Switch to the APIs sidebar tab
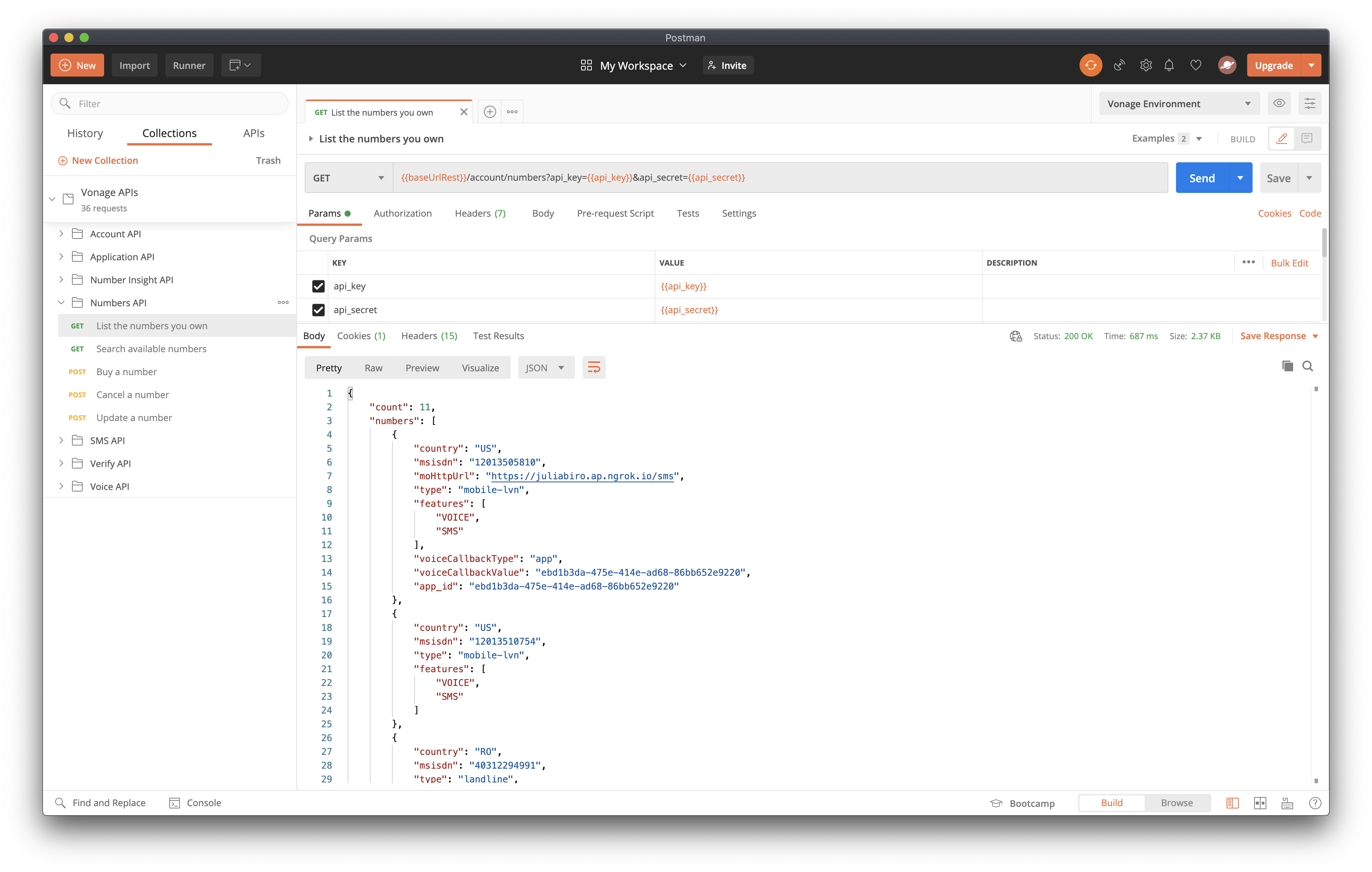 click(x=253, y=133)
